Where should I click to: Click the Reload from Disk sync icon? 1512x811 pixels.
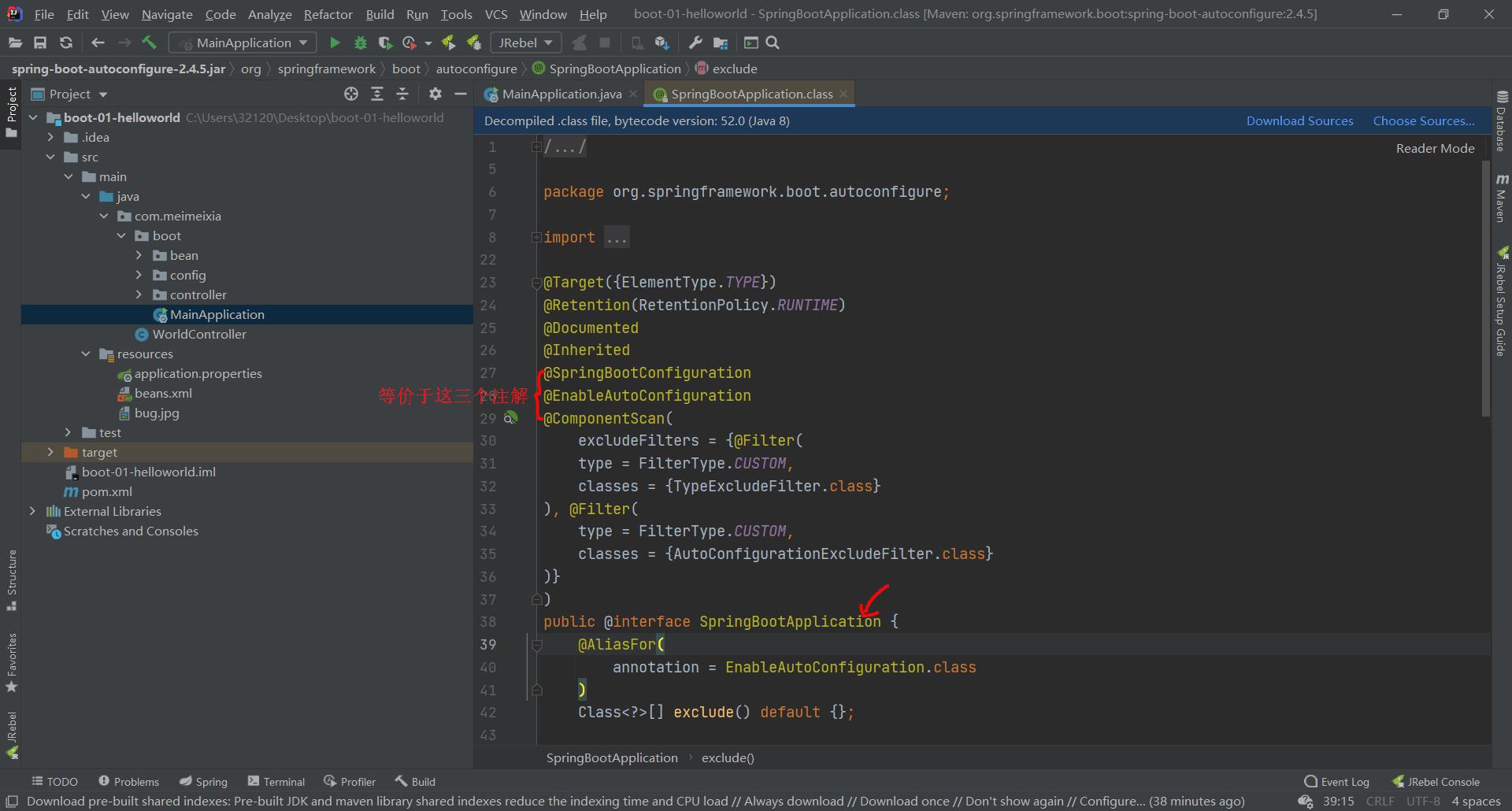66,43
